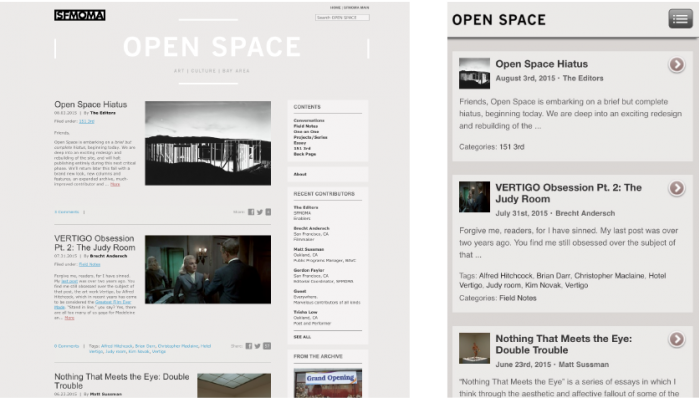Tap VERTIGO Obsession Pt. 2 title in mobile view
This screenshot has height=398, width=700.
pos(568,193)
